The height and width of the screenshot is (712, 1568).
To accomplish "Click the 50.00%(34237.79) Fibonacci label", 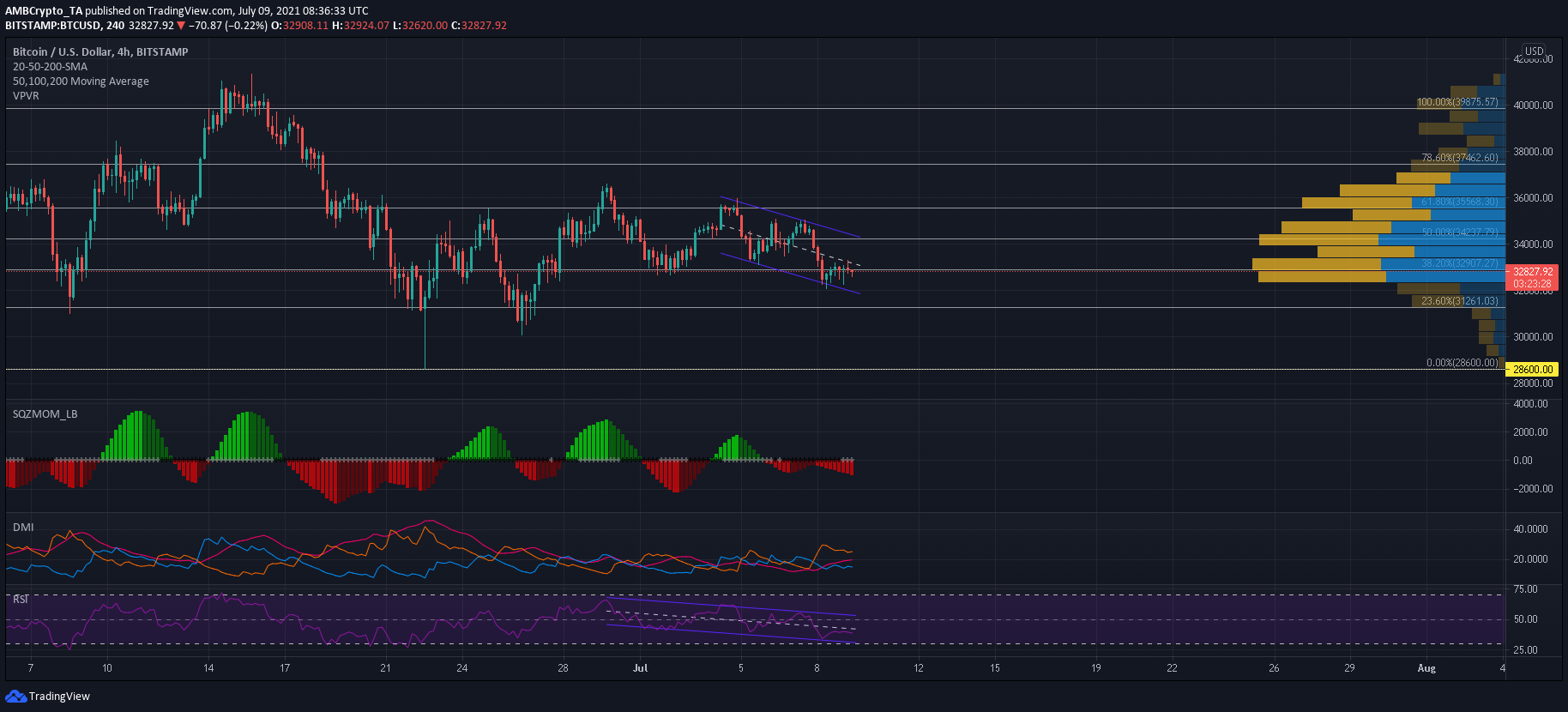I will click(x=1460, y=232).
